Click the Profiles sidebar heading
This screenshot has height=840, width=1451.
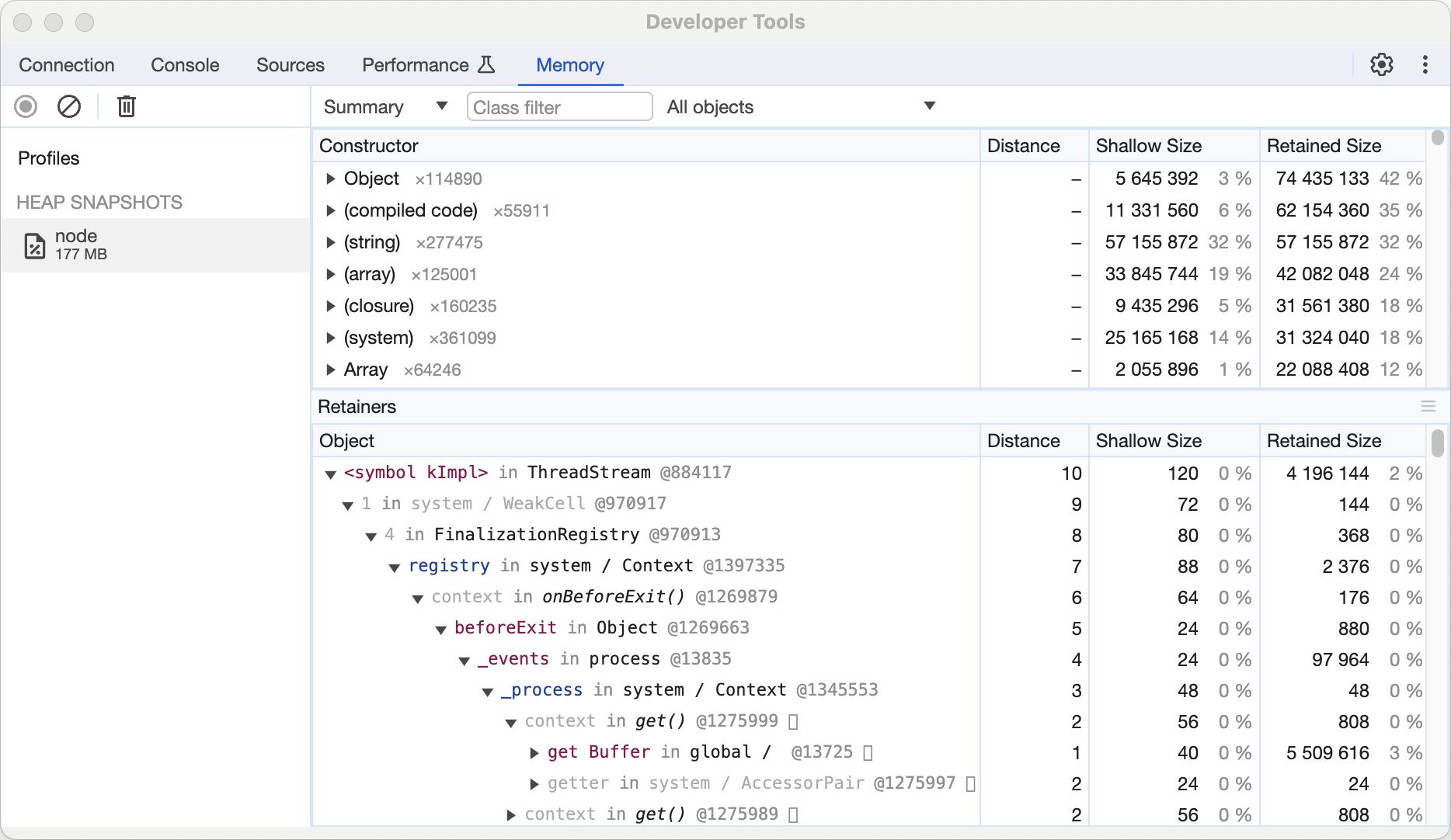tap(49, 158)
